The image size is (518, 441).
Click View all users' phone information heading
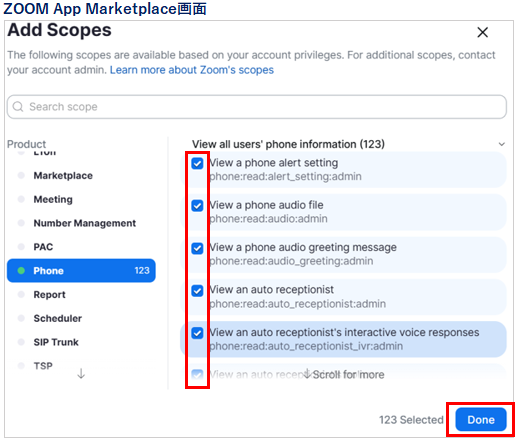coord(288,144)
